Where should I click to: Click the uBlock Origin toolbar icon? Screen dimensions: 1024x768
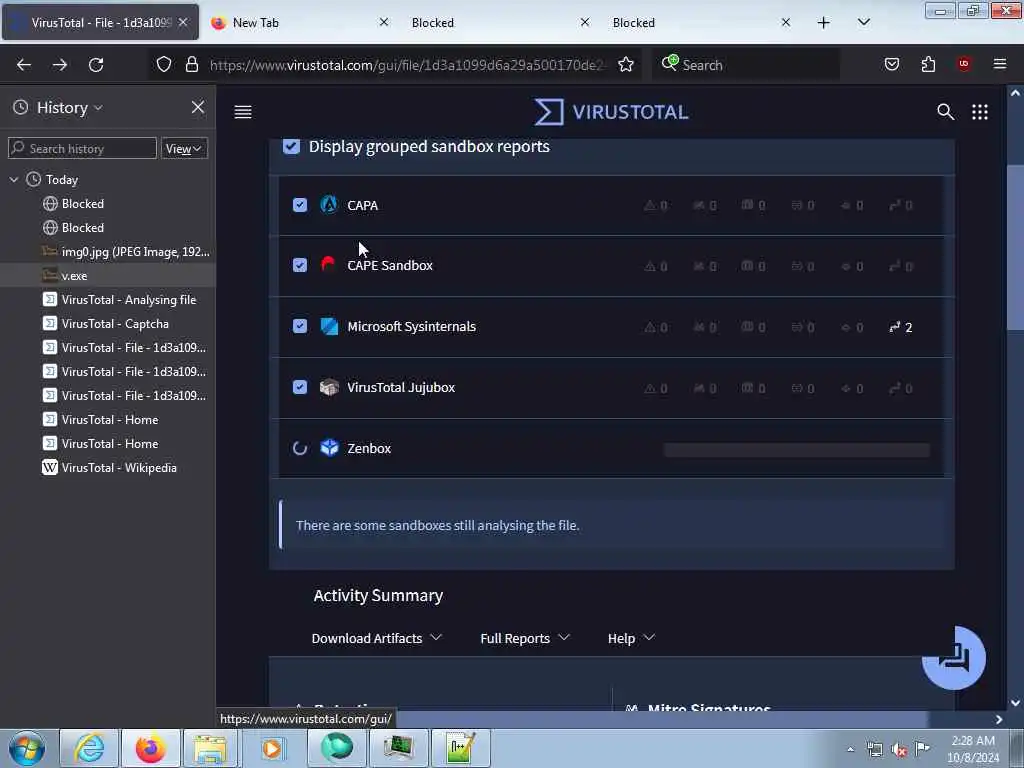pyautogui.click(x=963, y=64)
